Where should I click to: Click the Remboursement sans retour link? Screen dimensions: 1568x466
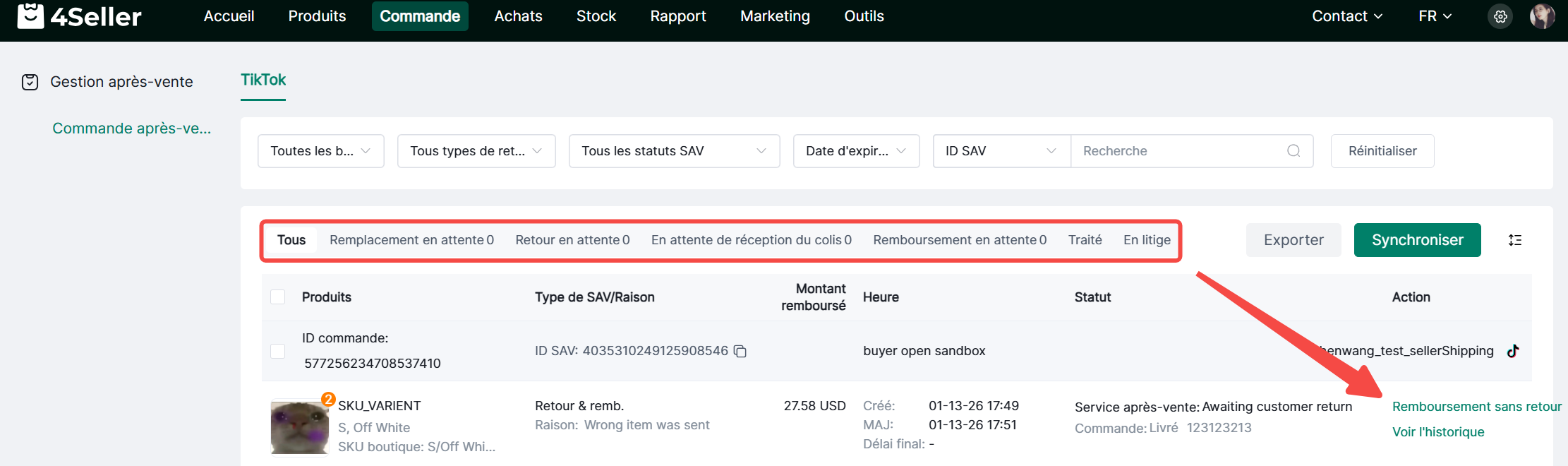click(x=1476, y=407)
